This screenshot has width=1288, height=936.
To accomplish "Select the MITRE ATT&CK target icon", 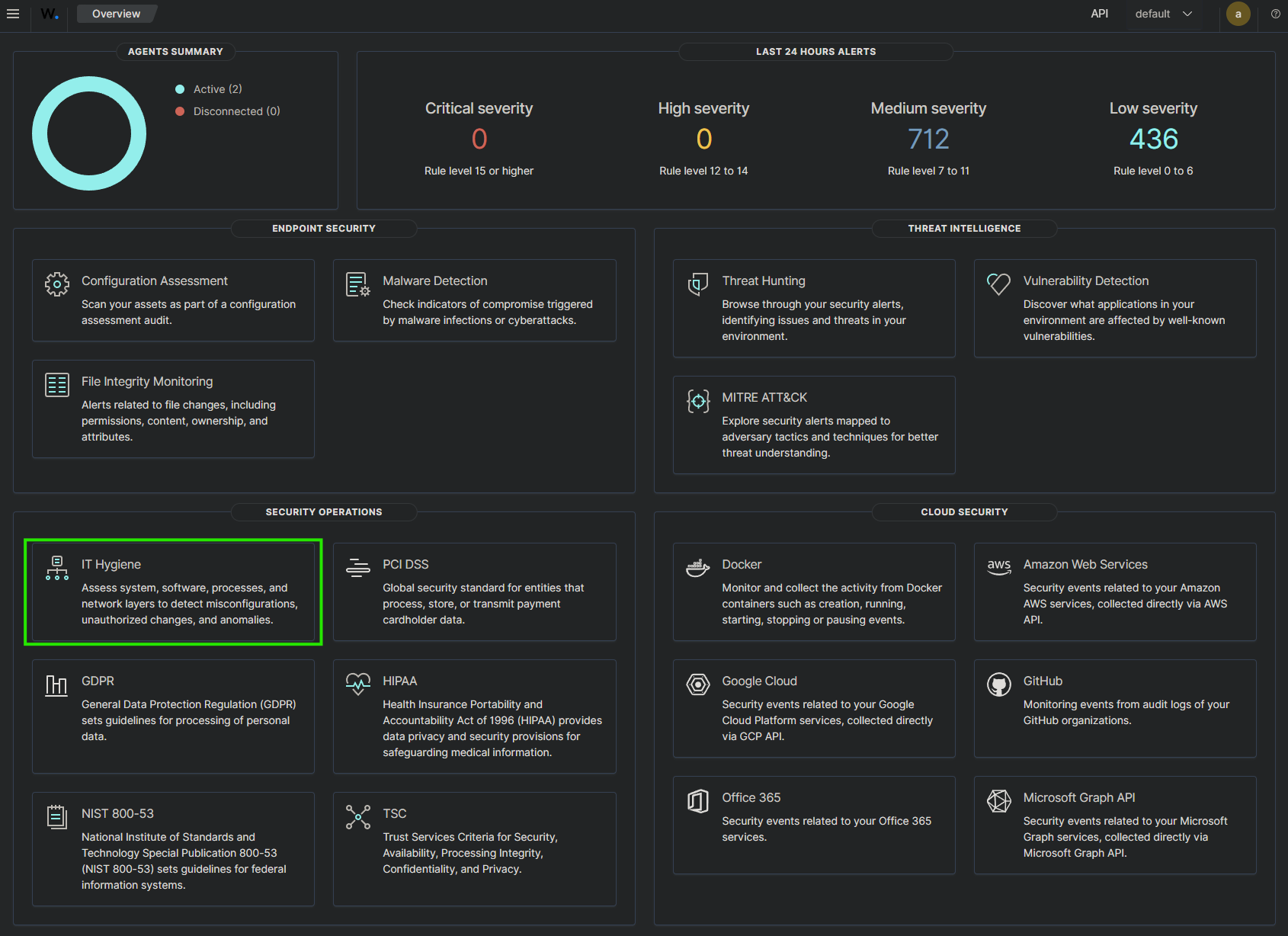I will 697,401.
